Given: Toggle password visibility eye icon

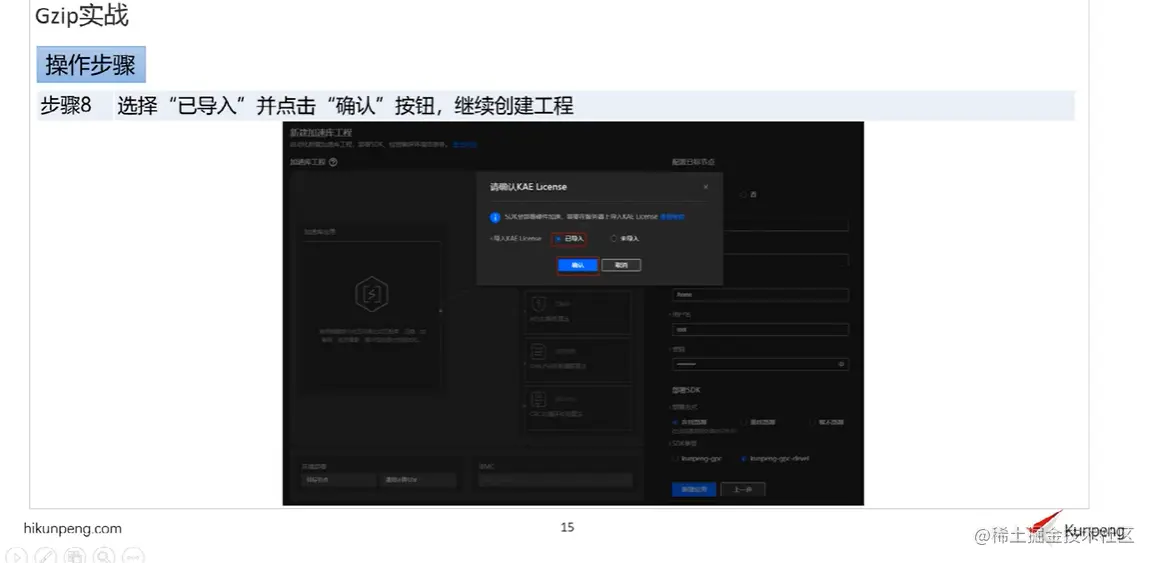Looking at the screenshot, I should point(841,364).
